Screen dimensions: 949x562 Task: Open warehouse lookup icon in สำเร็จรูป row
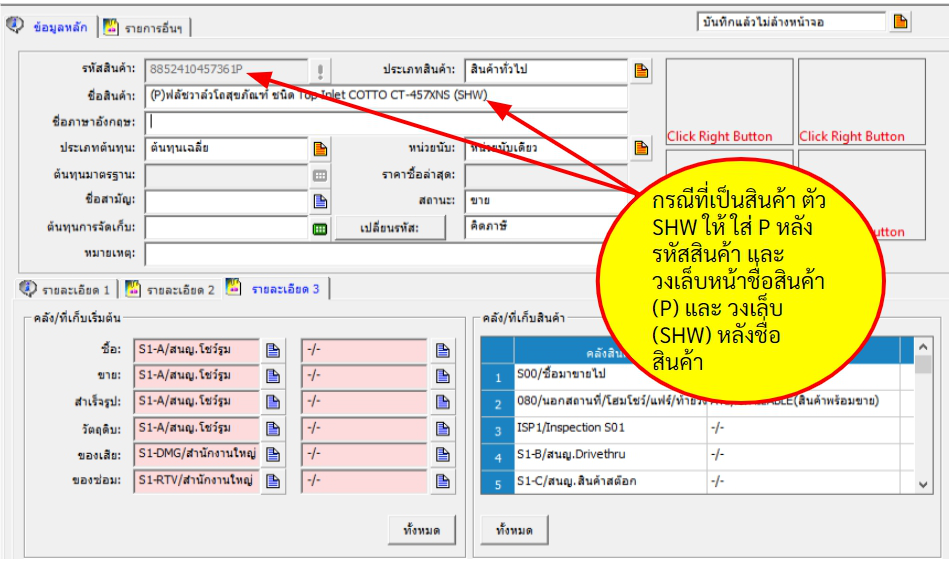[273, 403]
